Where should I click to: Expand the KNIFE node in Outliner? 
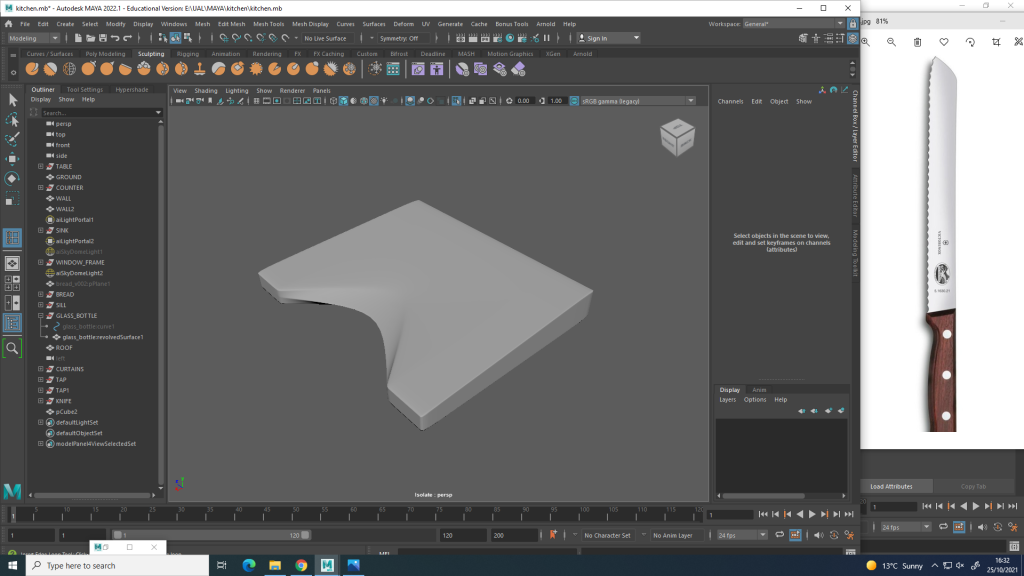40,401
